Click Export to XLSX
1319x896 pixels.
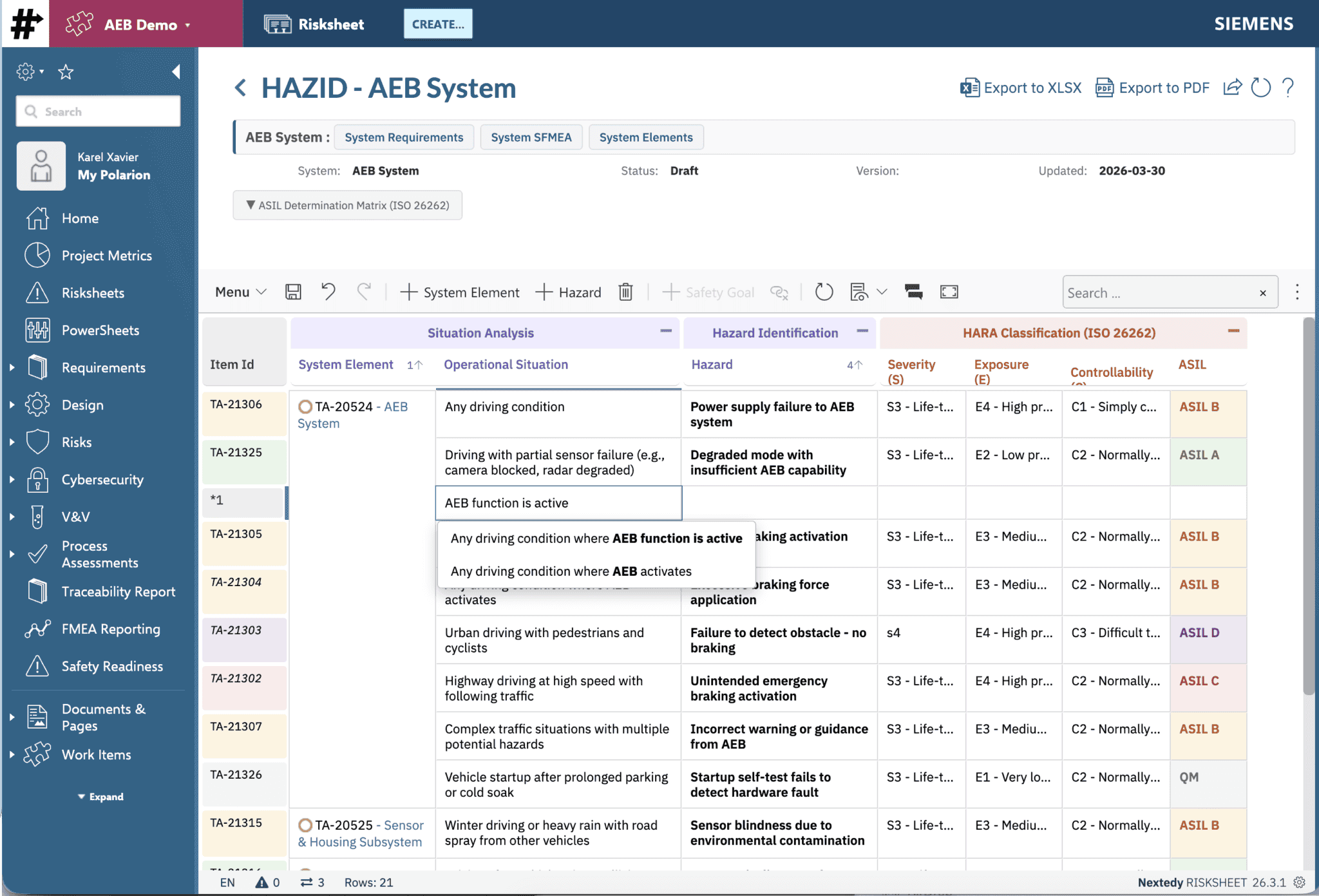1021,88
